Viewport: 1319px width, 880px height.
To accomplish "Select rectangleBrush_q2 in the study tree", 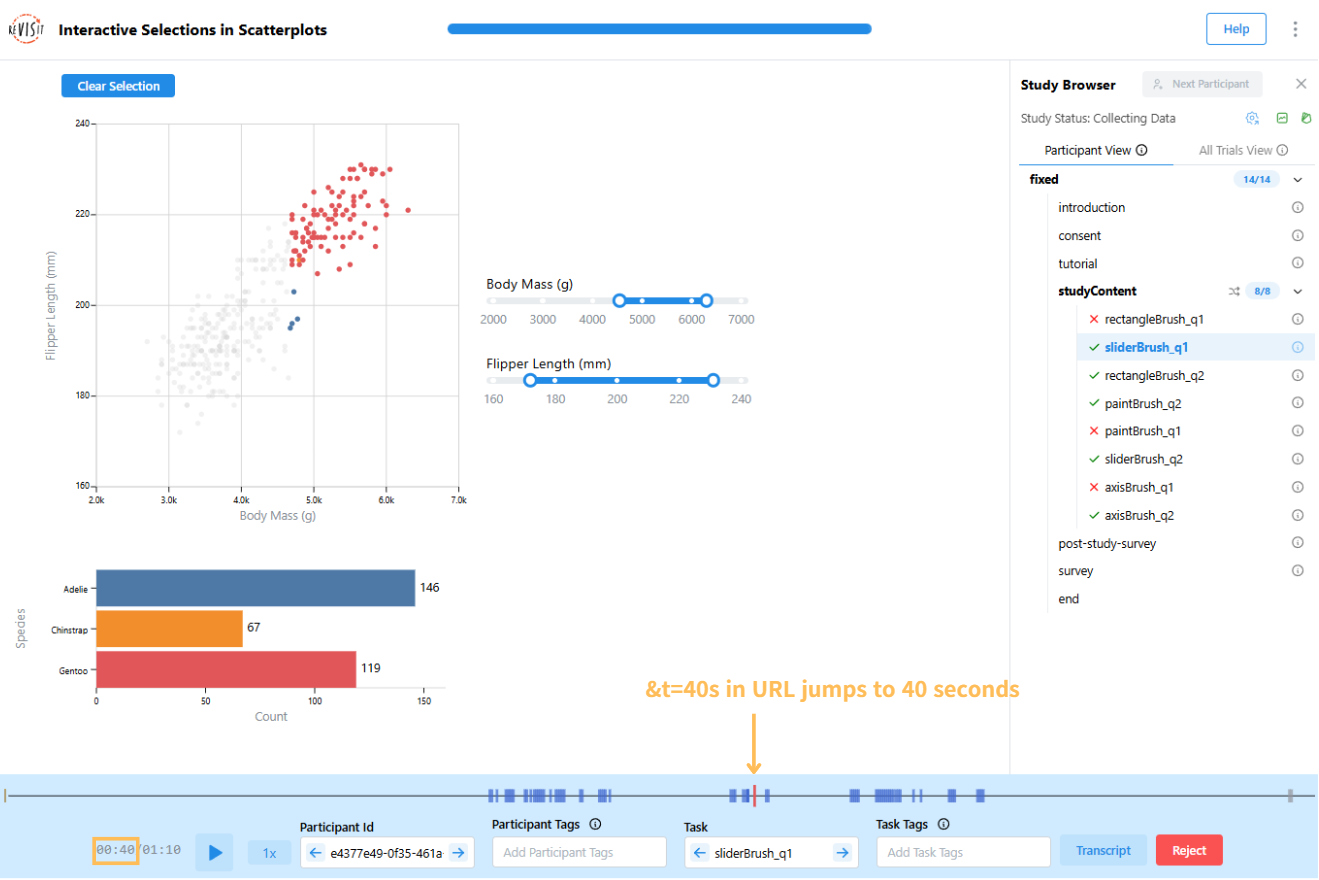I will (x=1153, y=376).
